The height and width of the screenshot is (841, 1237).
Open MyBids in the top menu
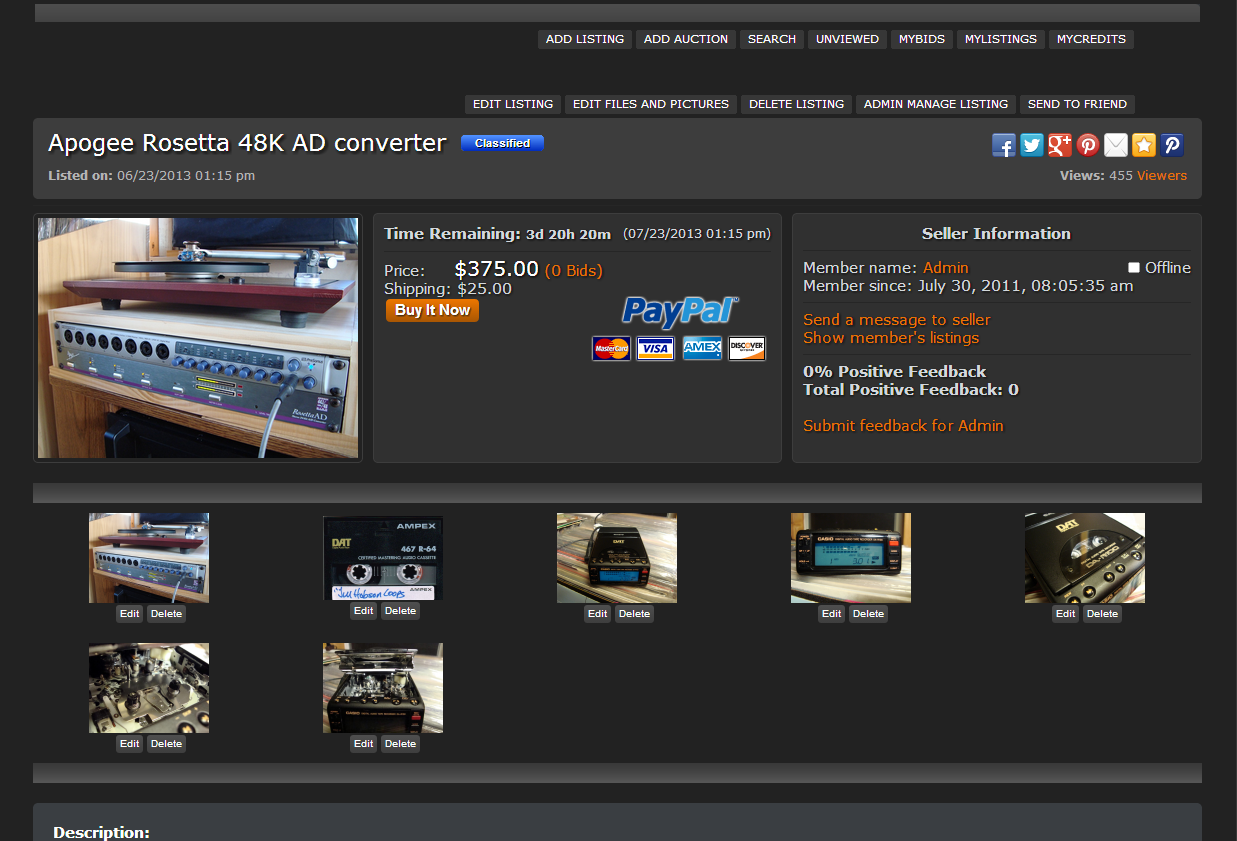[922, 39]
